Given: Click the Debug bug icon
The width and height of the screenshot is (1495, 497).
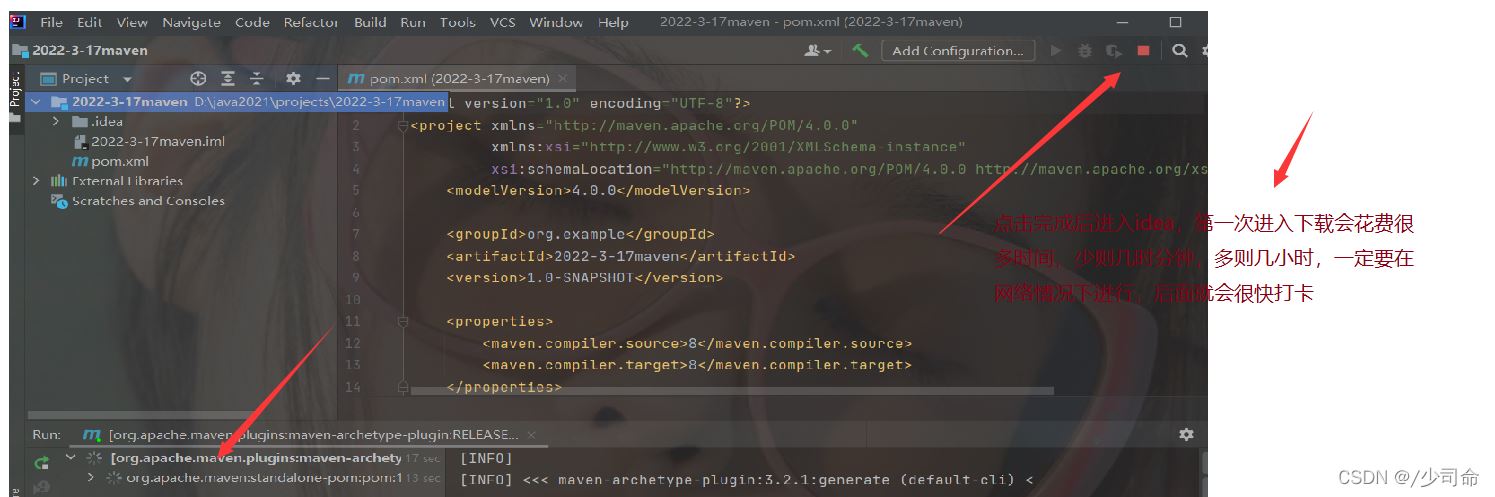Looking at the screenshot, I should pos(1084,50).
